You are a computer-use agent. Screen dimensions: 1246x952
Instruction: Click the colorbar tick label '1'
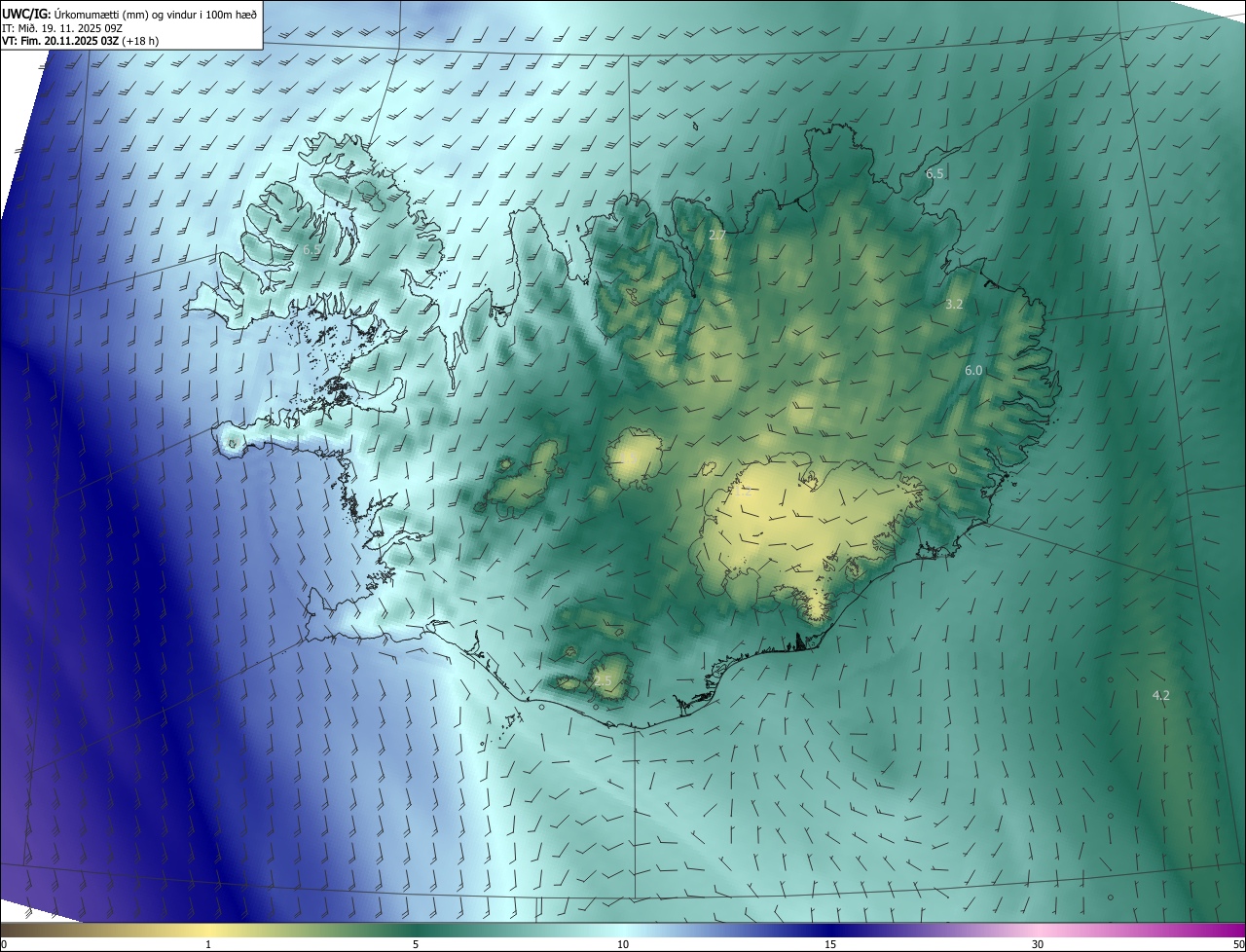click(208, 944)
